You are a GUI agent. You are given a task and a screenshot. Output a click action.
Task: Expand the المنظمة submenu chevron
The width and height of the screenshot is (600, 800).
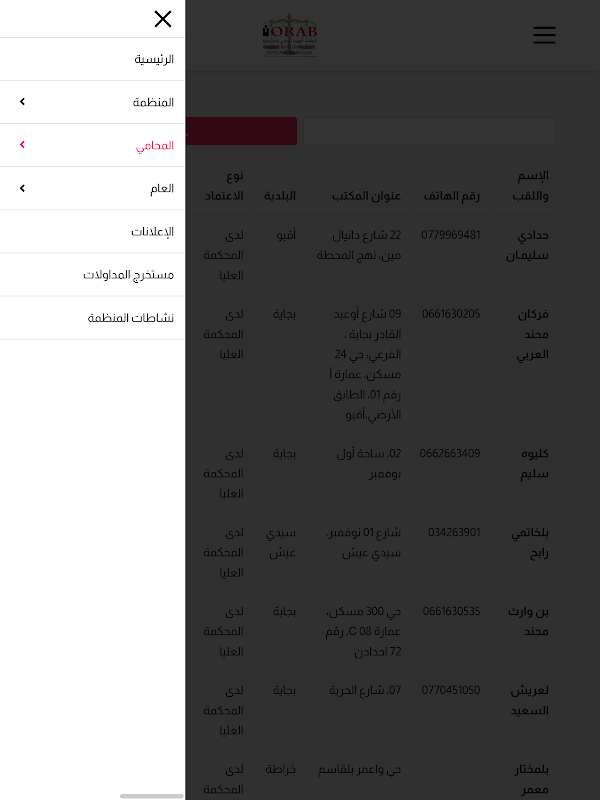coord(22,102)
